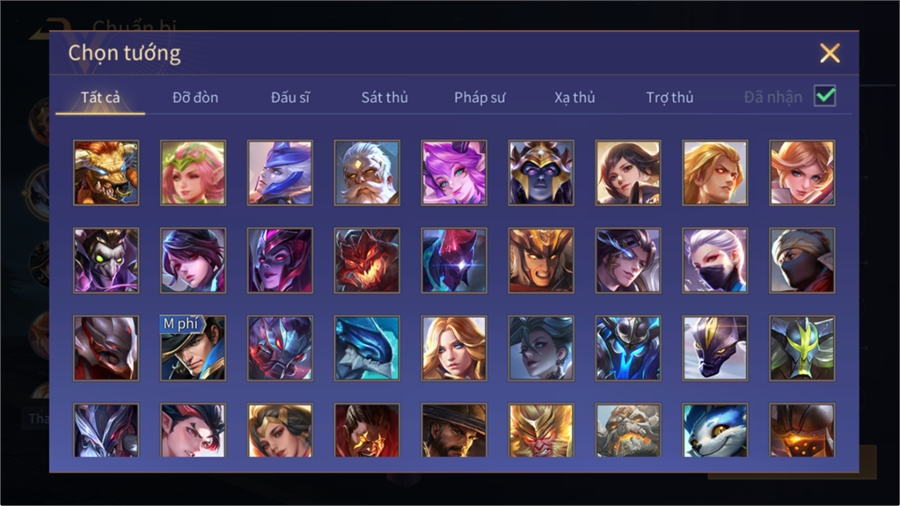Screen dimensions: 900x506
Task: Select the orange beast hero portrait
Action: [x=106, y=173]
